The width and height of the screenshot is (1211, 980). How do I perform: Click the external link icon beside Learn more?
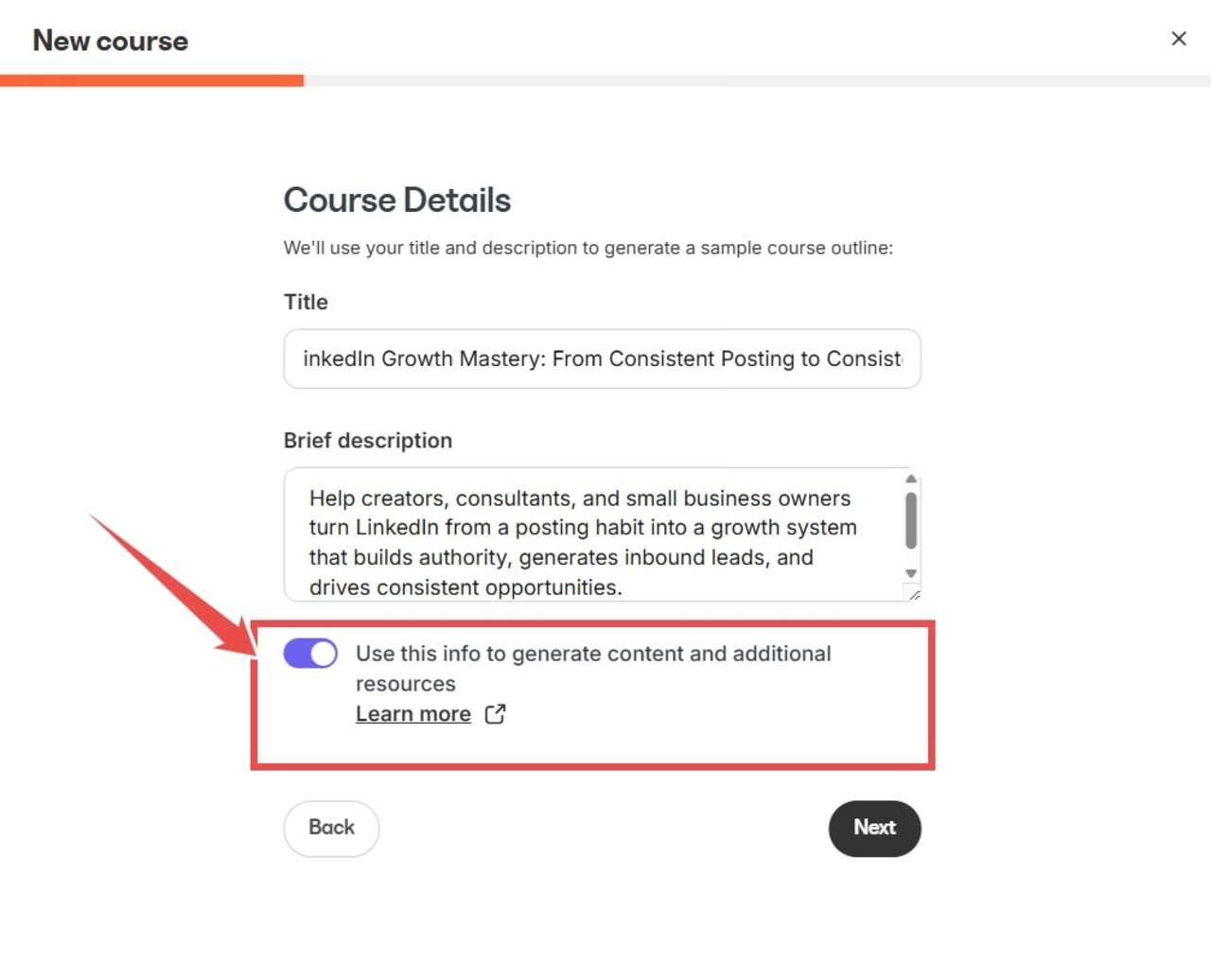click(496, 714)
